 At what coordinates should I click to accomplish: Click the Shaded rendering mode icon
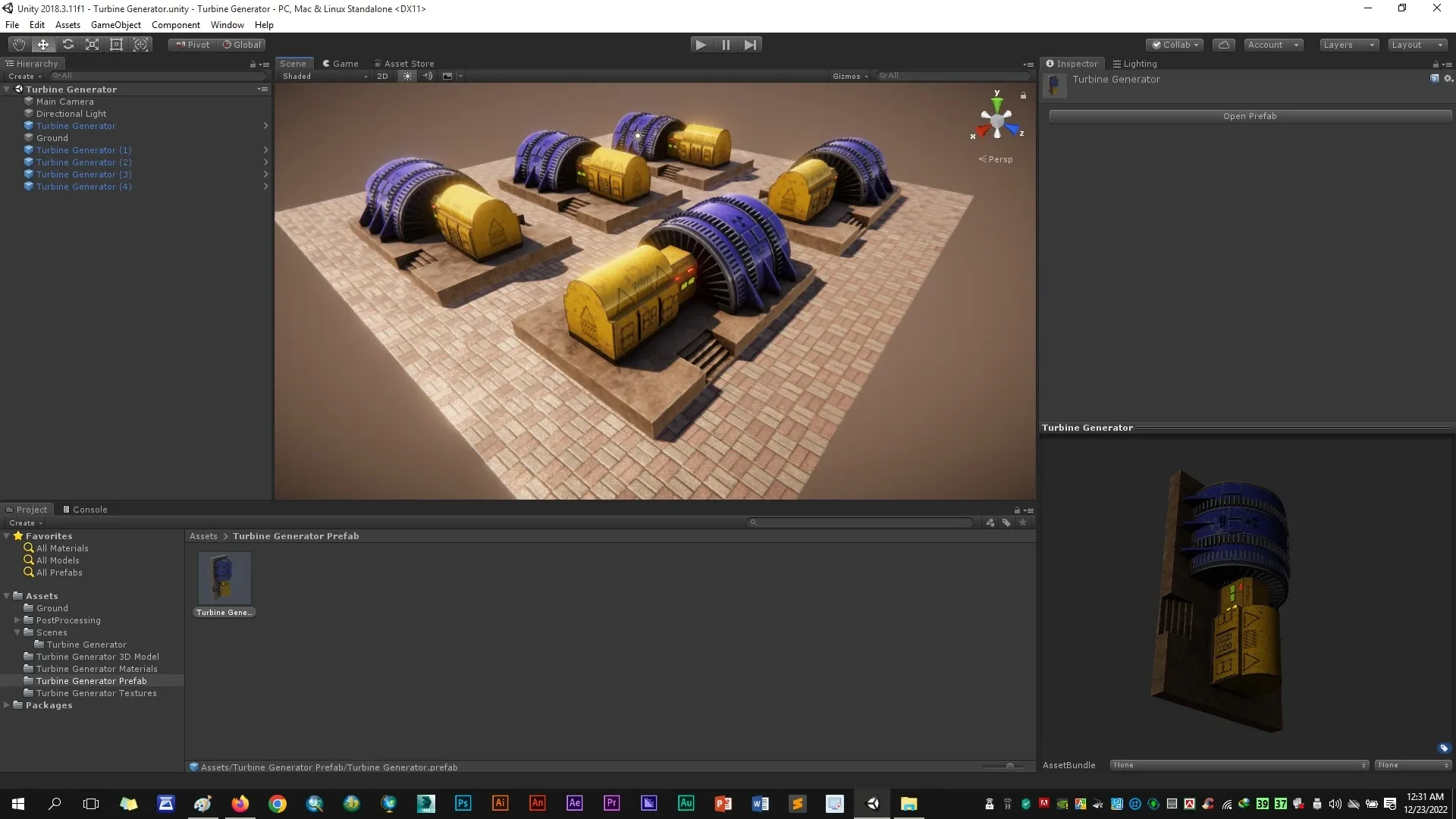tap(297, 75)
